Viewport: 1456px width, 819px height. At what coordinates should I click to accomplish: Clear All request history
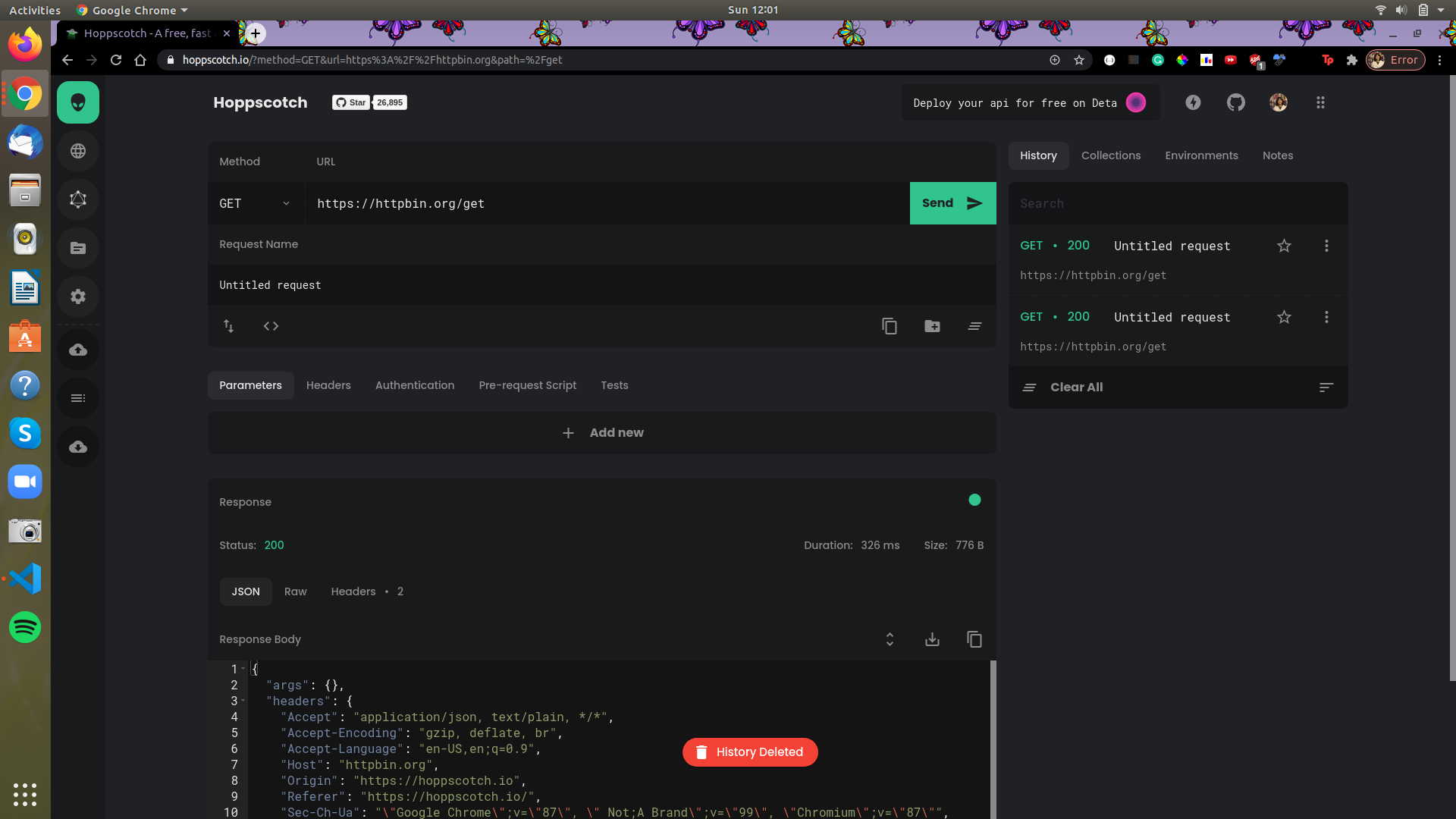[x=1075, y=387]
